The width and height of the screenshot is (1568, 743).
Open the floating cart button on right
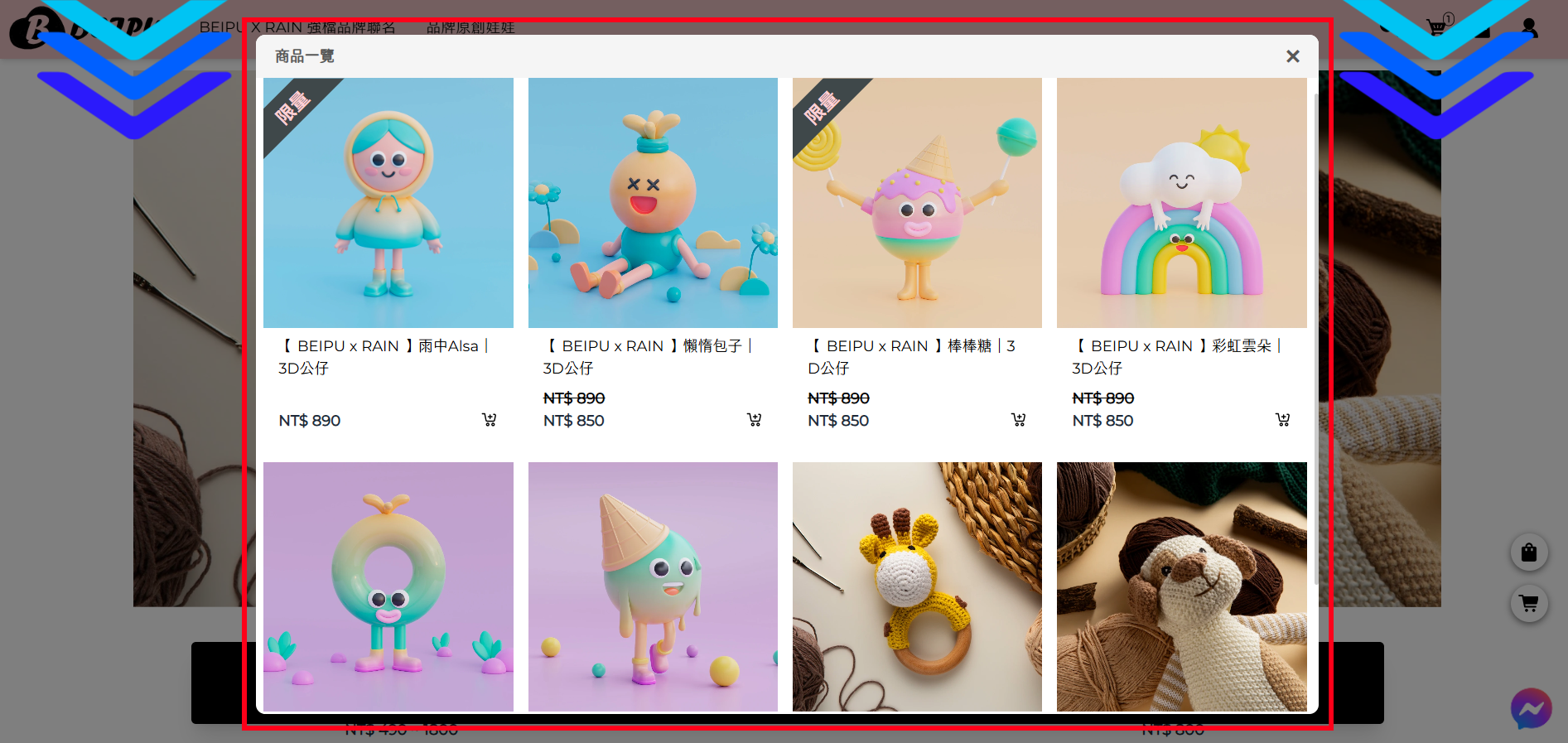[1529, 604]
